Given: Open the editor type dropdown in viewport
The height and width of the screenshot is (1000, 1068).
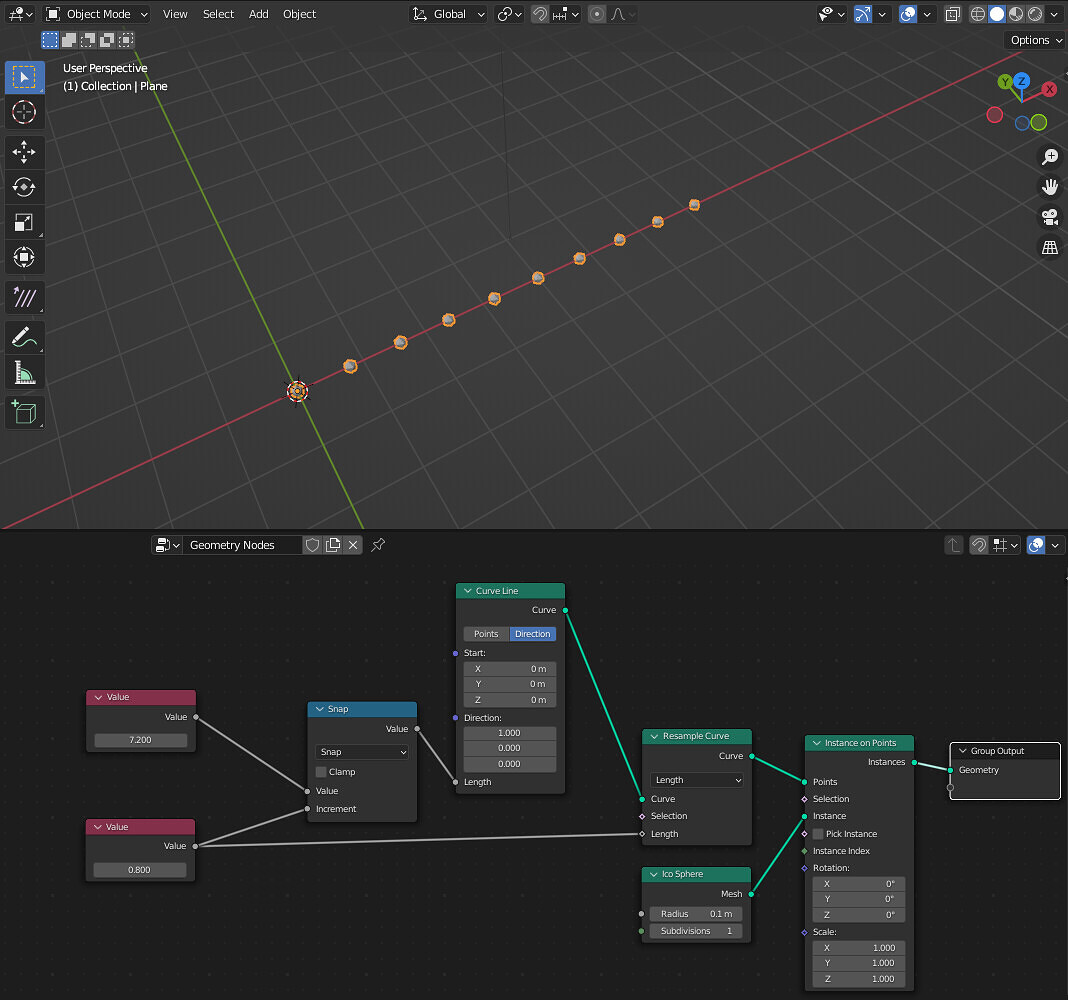Looking at the screenshot, I should pyautogui.click(x=19, y=14).
